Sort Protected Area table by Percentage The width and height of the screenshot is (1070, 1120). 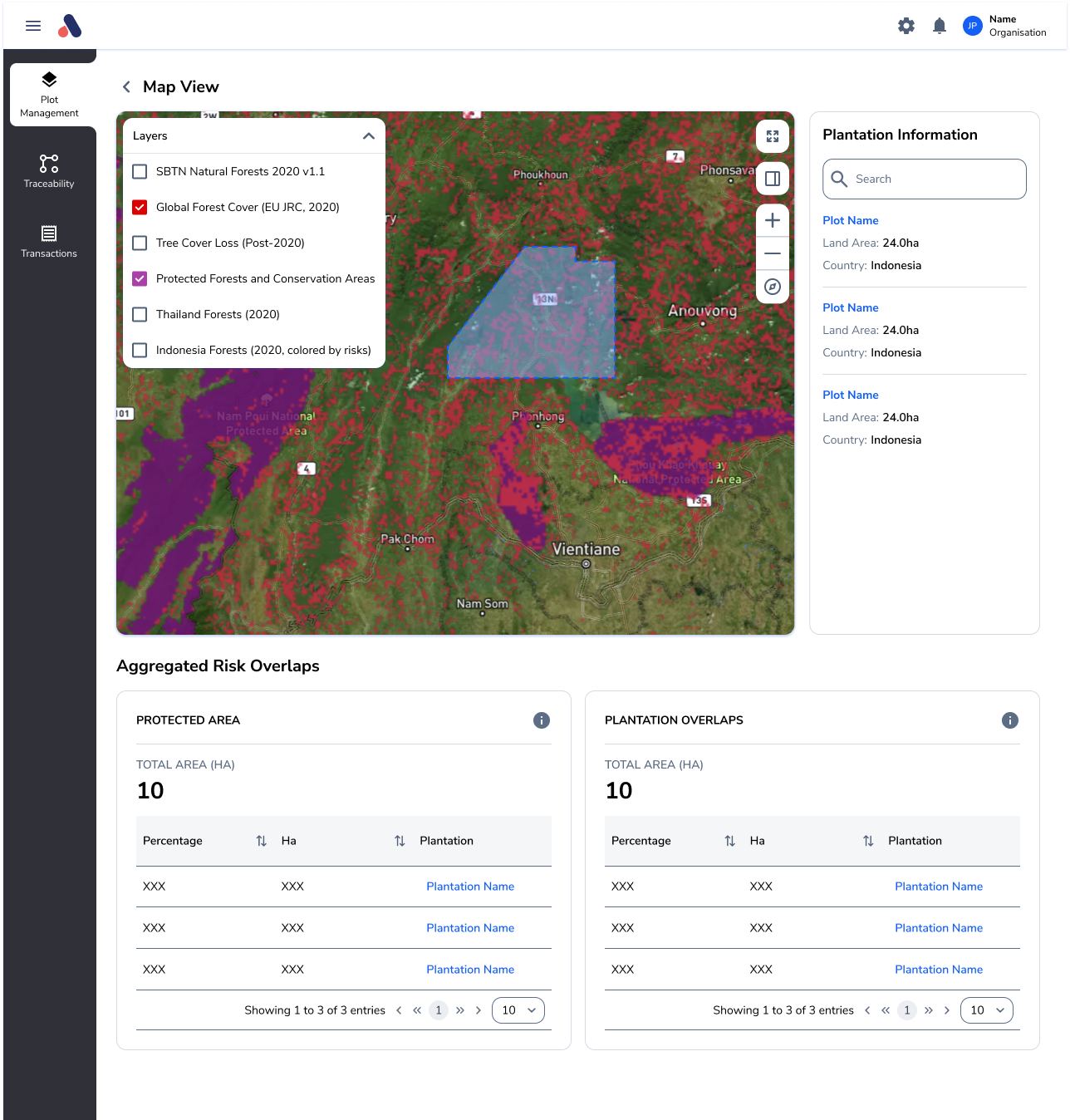tap(262, 841)
